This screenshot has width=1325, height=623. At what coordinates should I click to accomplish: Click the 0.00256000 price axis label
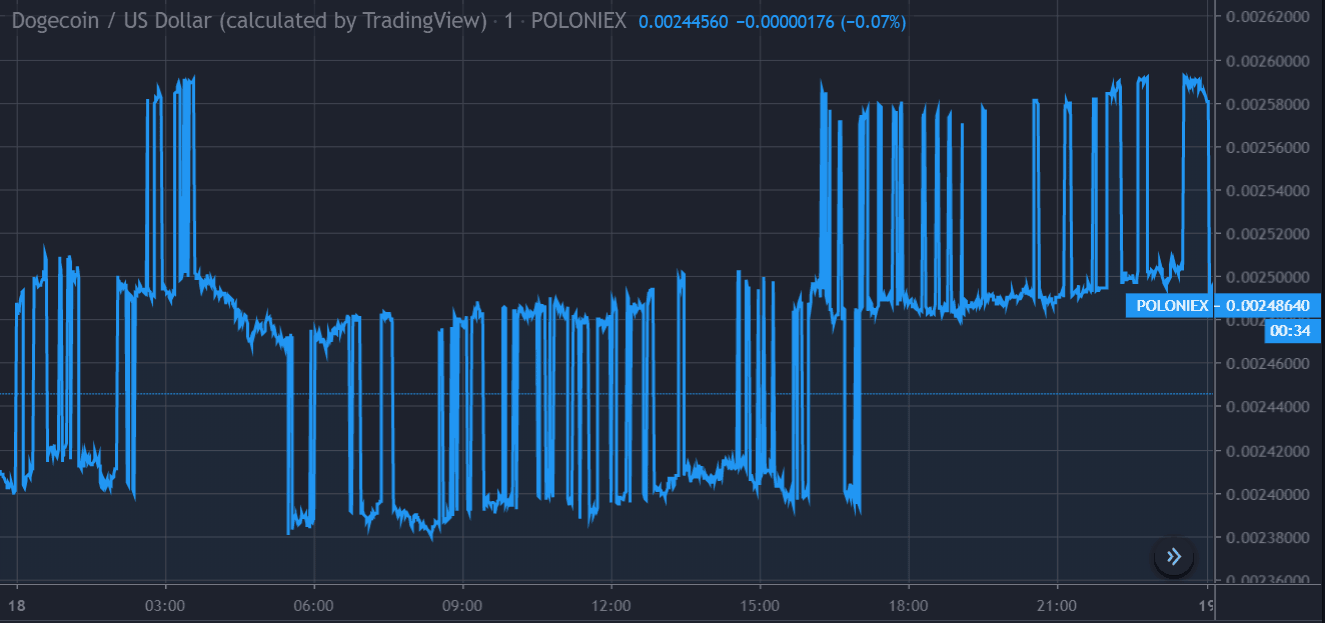(x=1267, y=147)
